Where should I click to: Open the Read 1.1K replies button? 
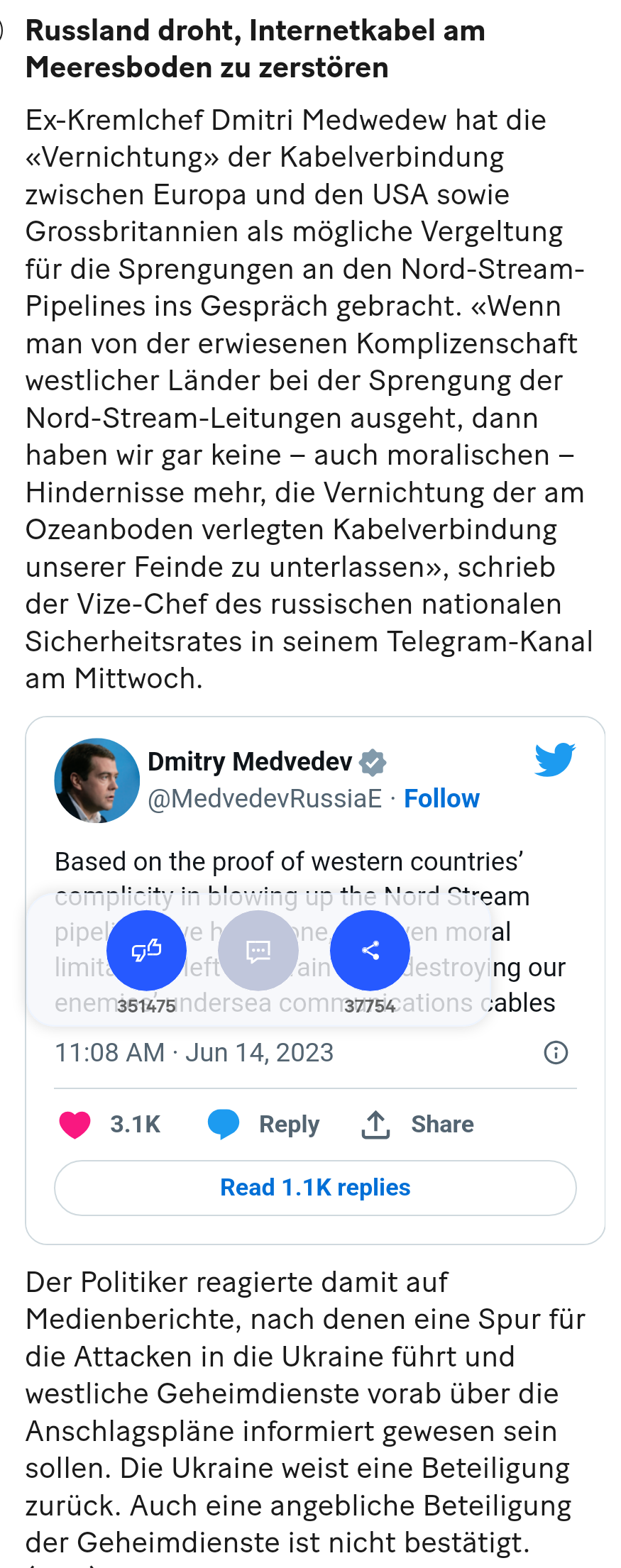[x=315, y=1188]
